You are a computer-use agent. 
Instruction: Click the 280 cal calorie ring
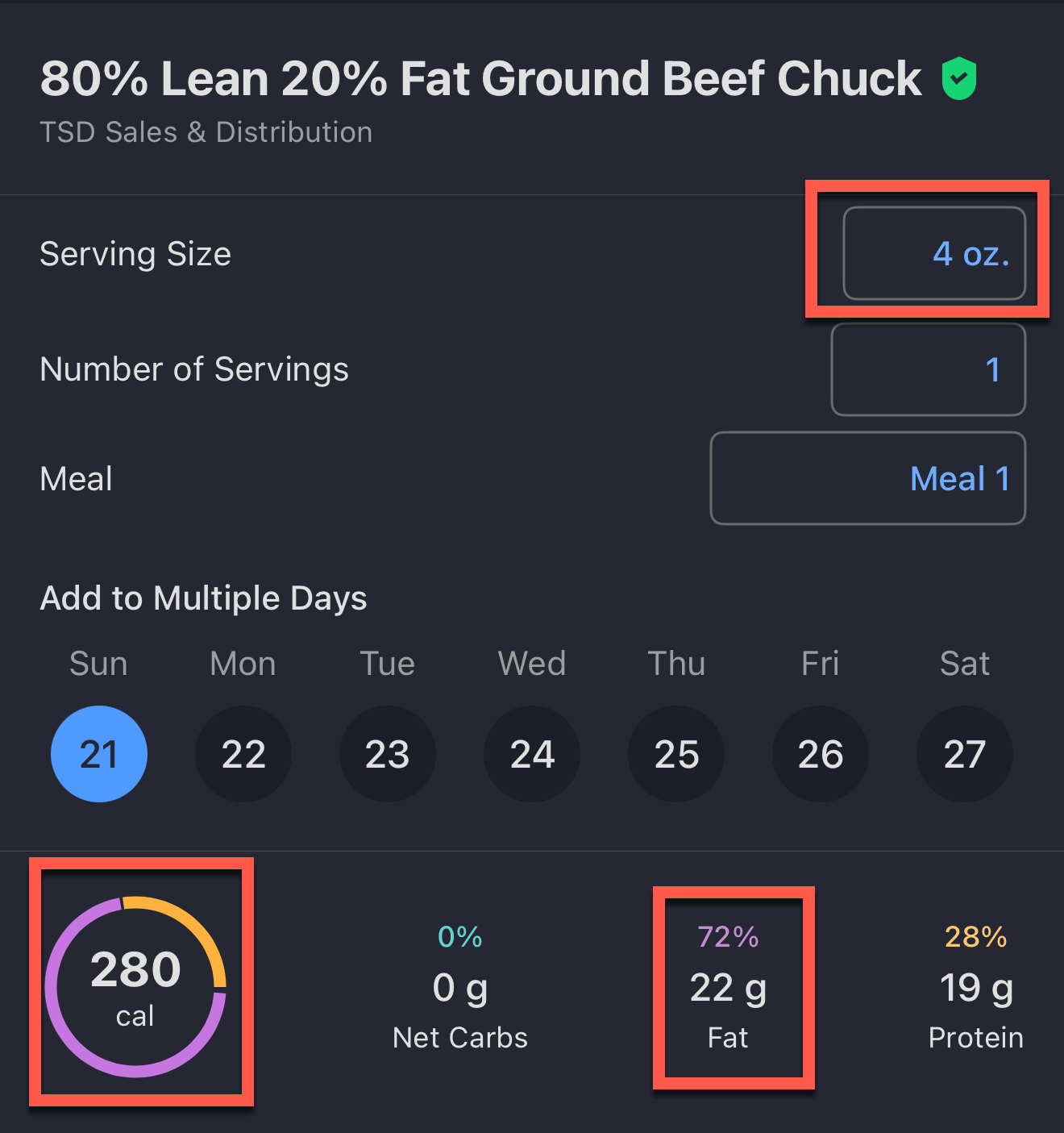(x=135, y=986)
